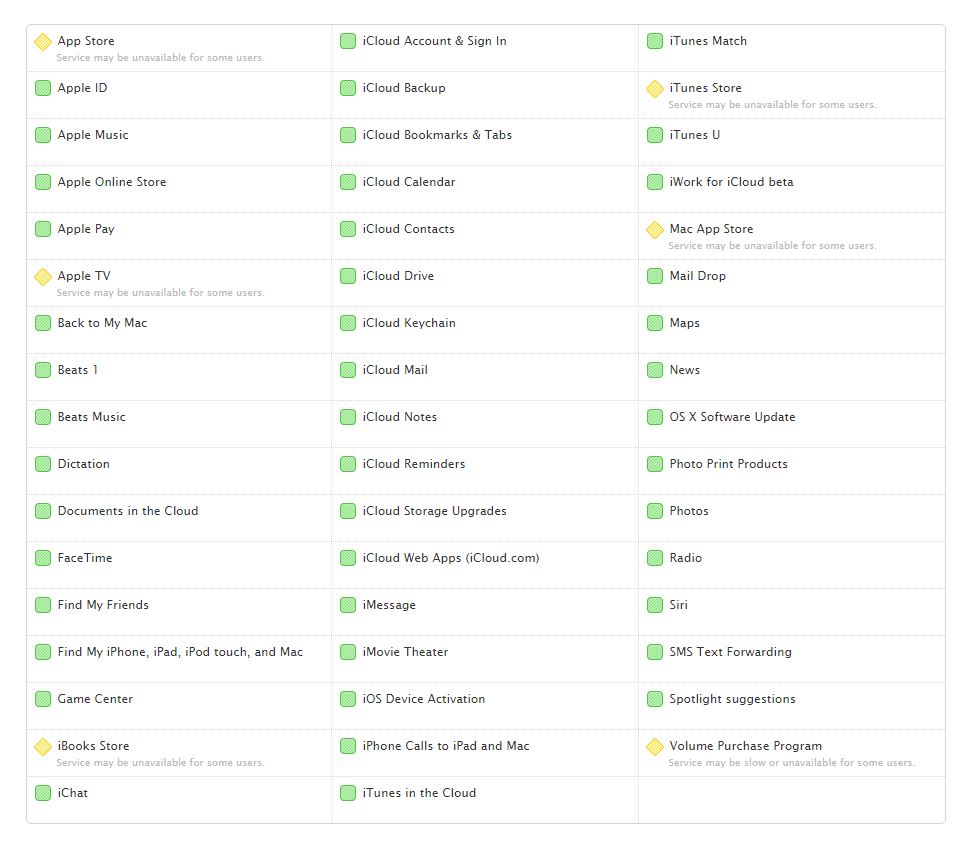Select the iCloud Storage Upgrades label
973x849 pixels.
[x=434, y=511]
